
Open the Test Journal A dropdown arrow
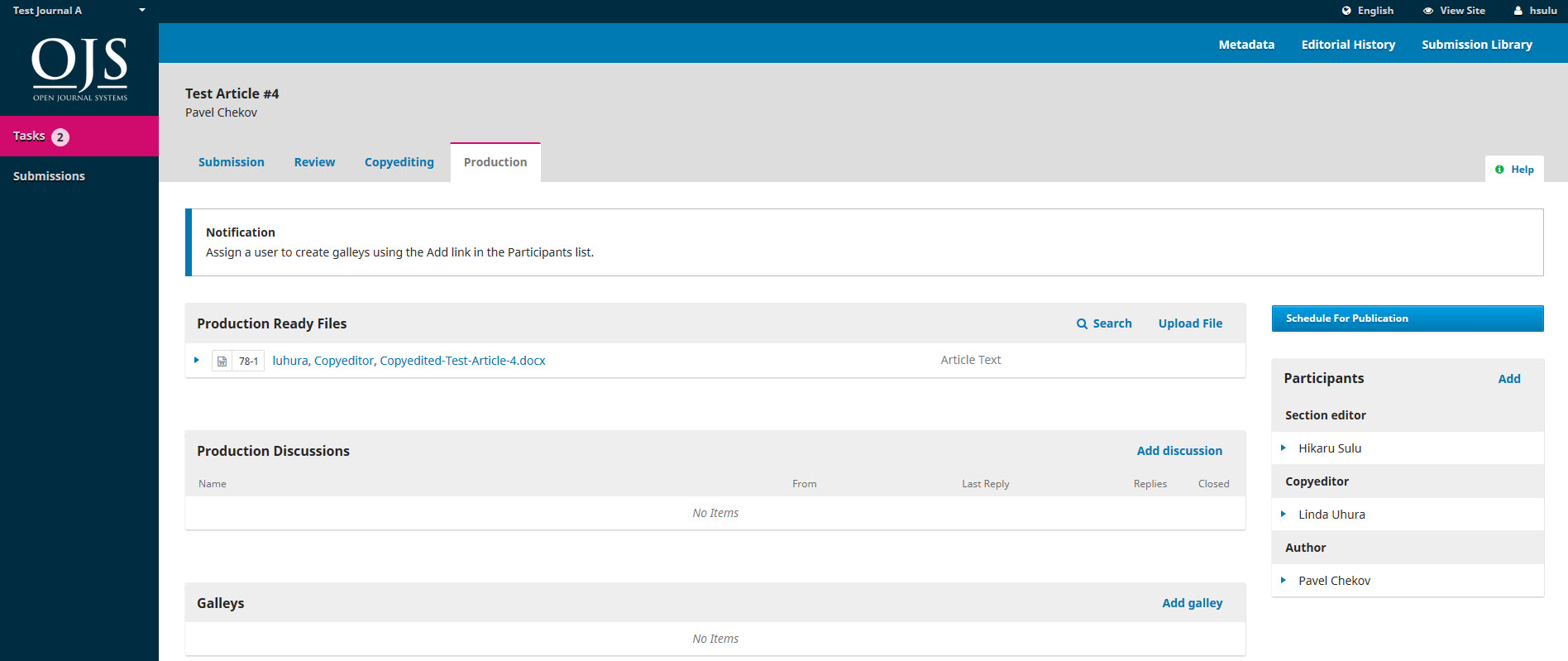point(142,11)
